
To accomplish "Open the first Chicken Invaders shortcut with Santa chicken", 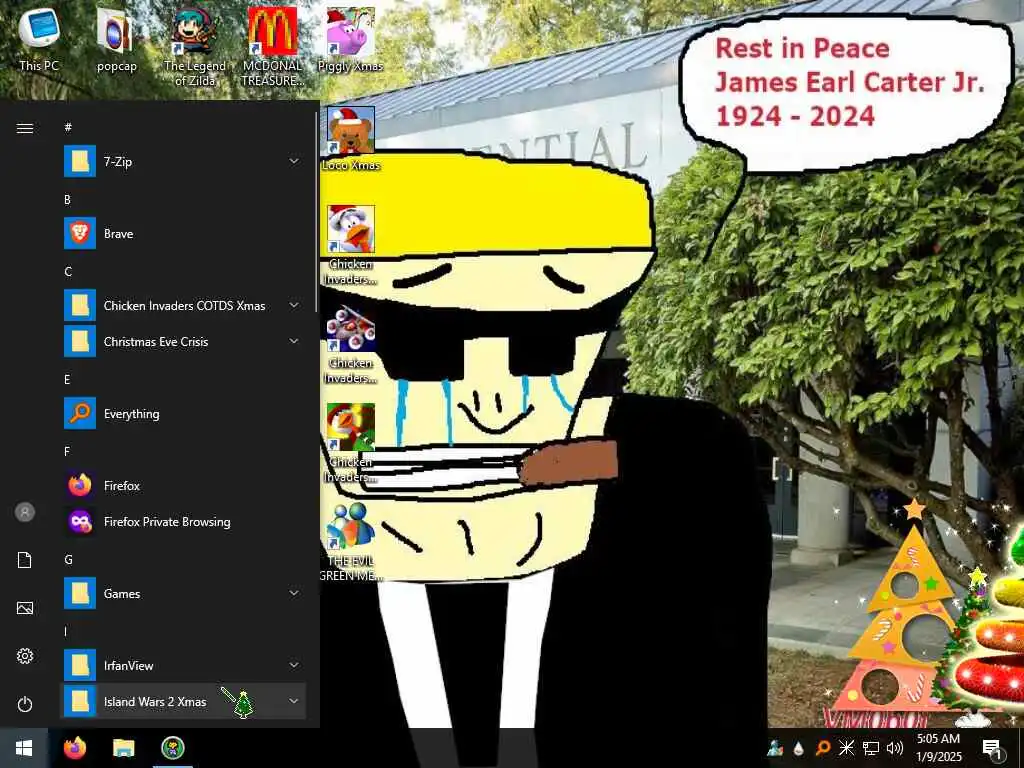I will (x=351, y=245).
